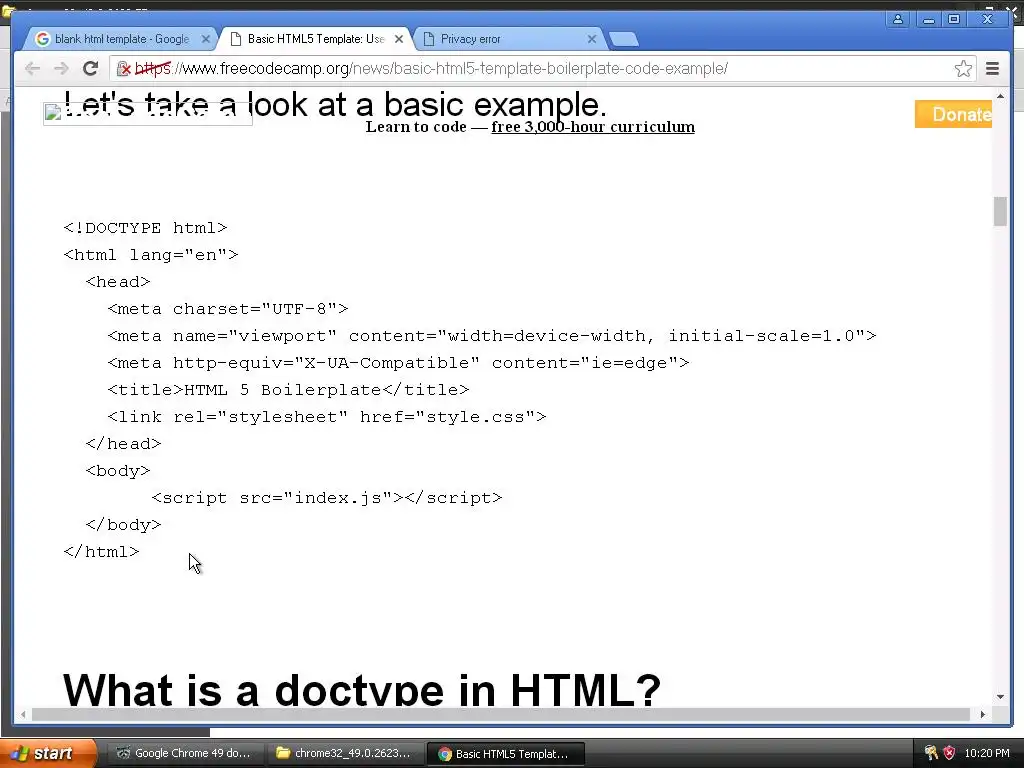Click the HTML 5 Boilerplate title line
The image size is (1024, 768).
288,390
